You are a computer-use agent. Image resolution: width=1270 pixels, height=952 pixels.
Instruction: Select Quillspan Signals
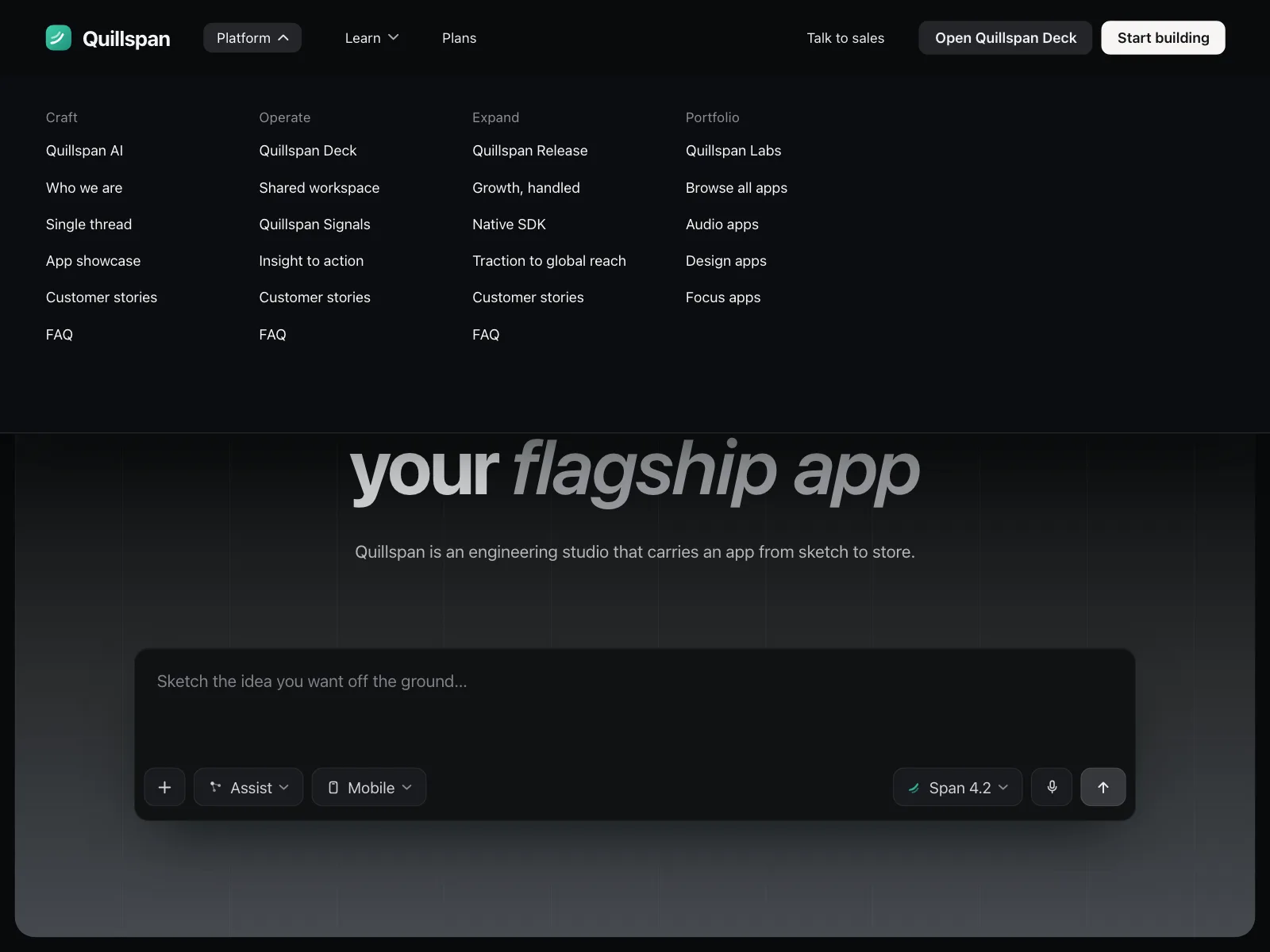[x=314, y=225]
